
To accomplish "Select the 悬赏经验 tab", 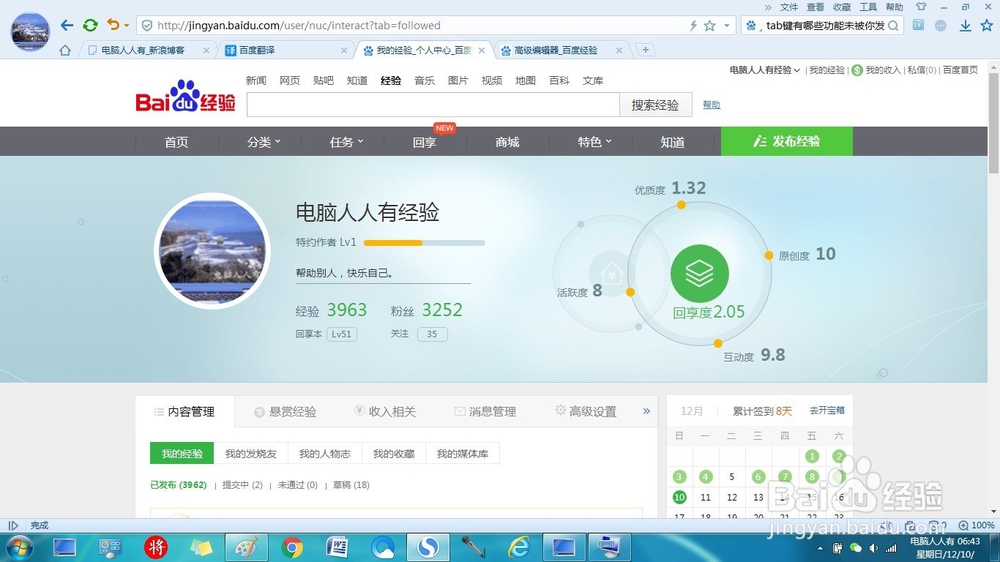I will click(285, 411).
